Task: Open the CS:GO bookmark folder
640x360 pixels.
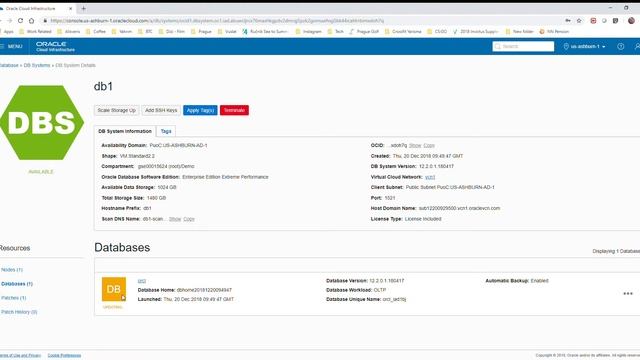Action: [437, 31]
